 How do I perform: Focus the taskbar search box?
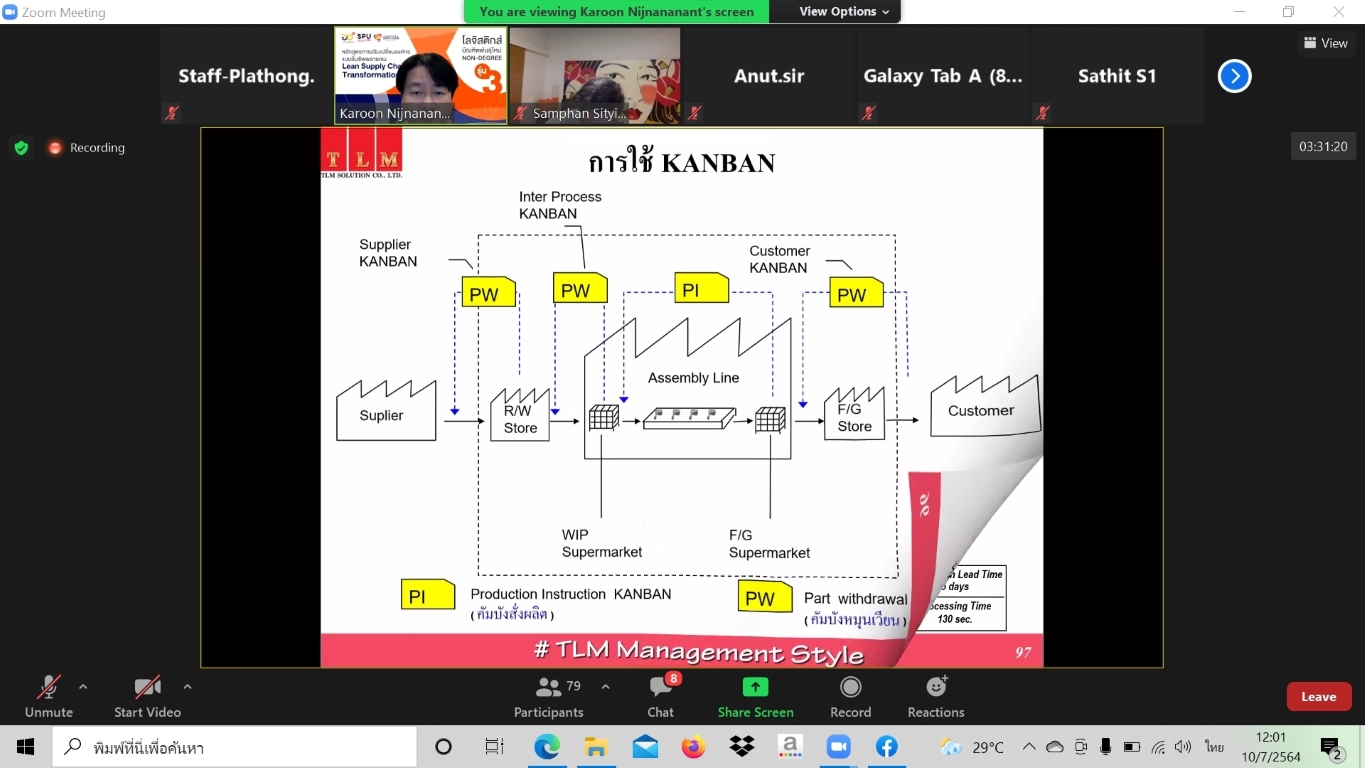(235, 747)
